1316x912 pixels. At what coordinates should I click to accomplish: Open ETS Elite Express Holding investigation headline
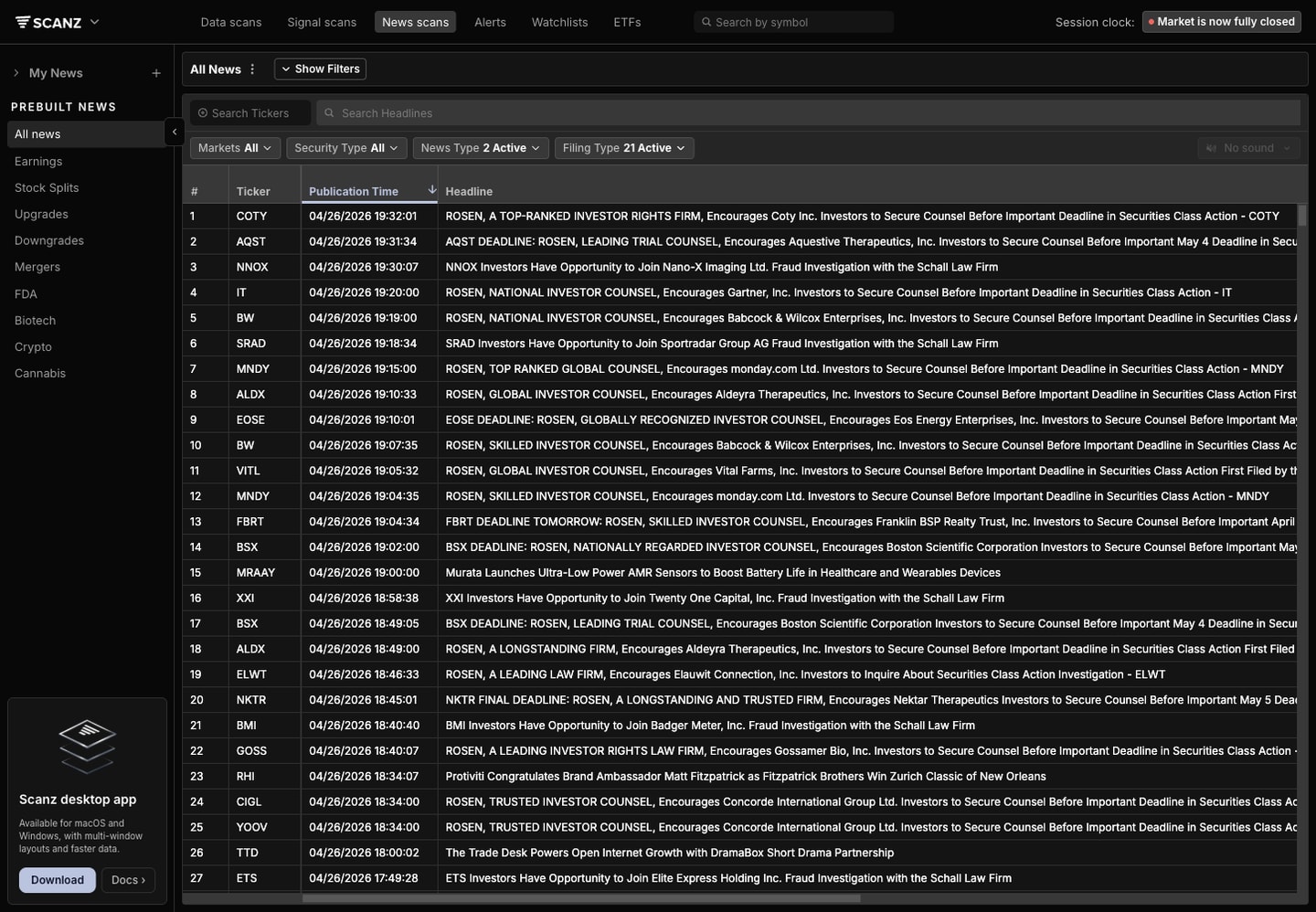tap(728, 879)
